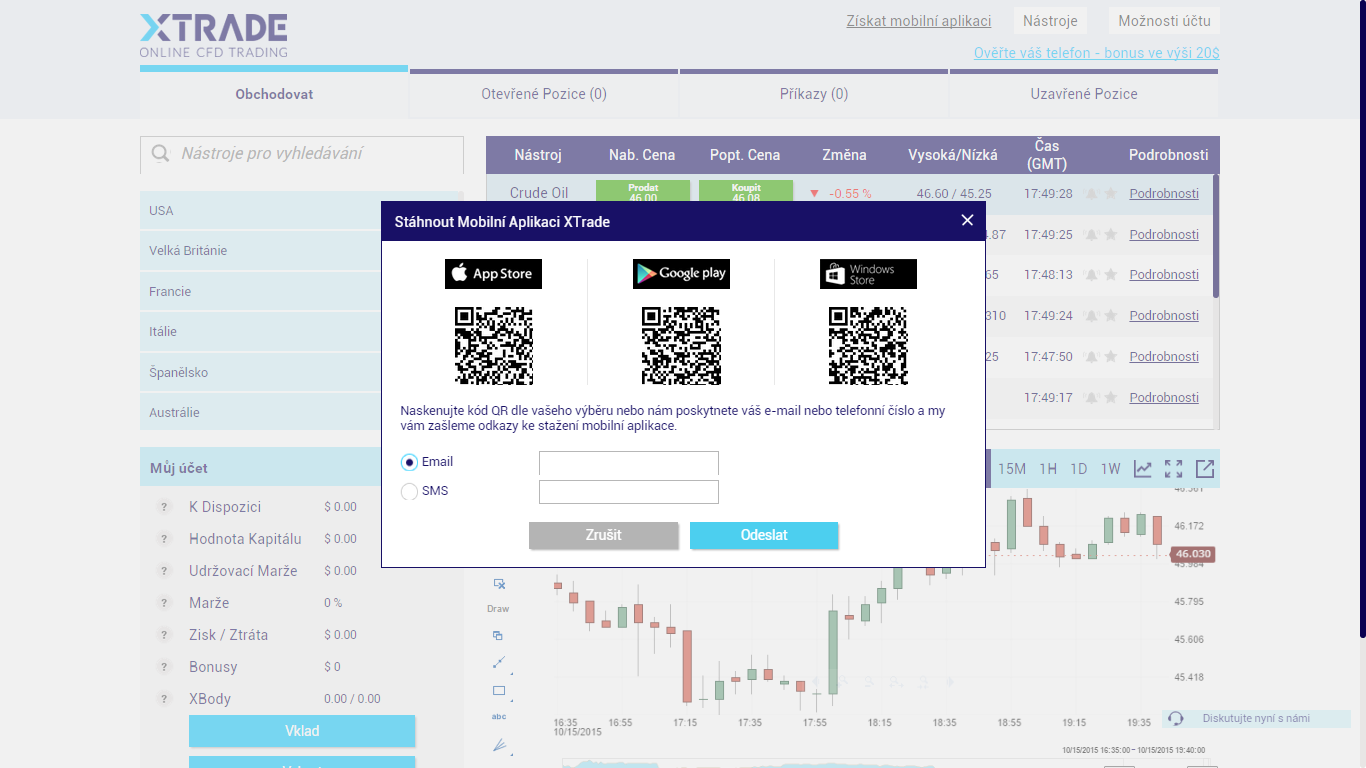Image resolution: width=1366 pixels, height=768 pixels.
Task: Favorite star on the 17:49:25 row
Action: click(x=1110, y=235)
